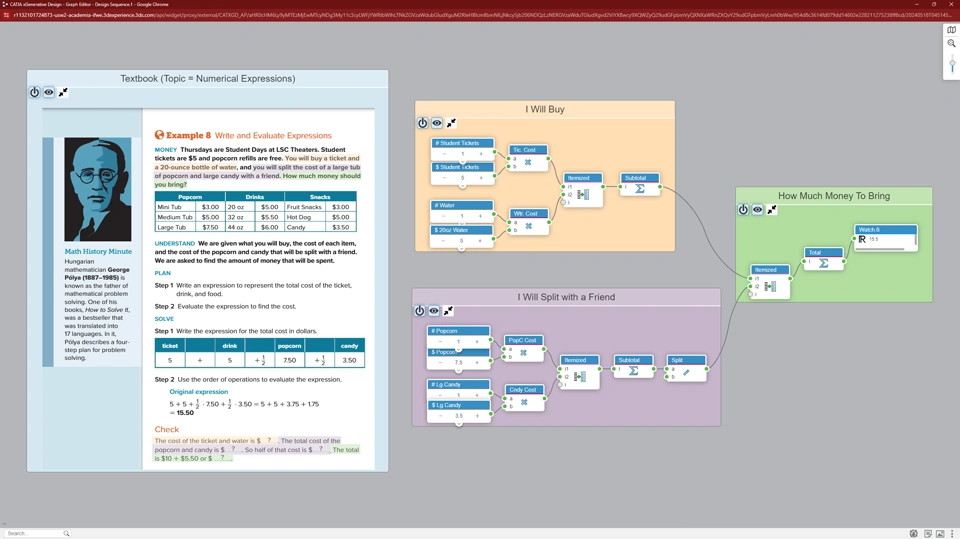Click the list icon in the purple group's Itemized node

click(x=580, y=377)
